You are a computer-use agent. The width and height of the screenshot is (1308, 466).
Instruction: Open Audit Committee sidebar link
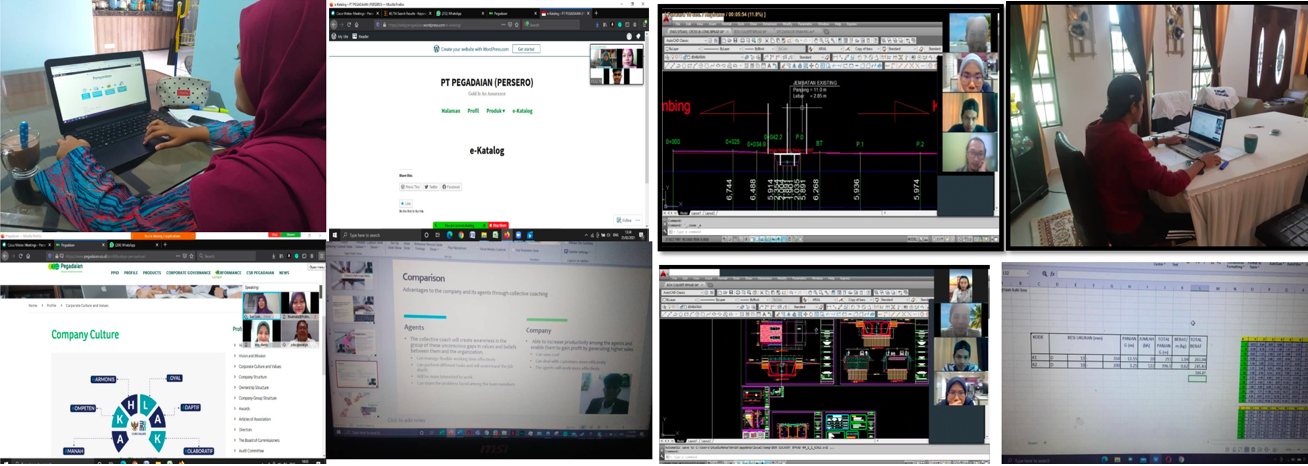[x=251, y=451]
